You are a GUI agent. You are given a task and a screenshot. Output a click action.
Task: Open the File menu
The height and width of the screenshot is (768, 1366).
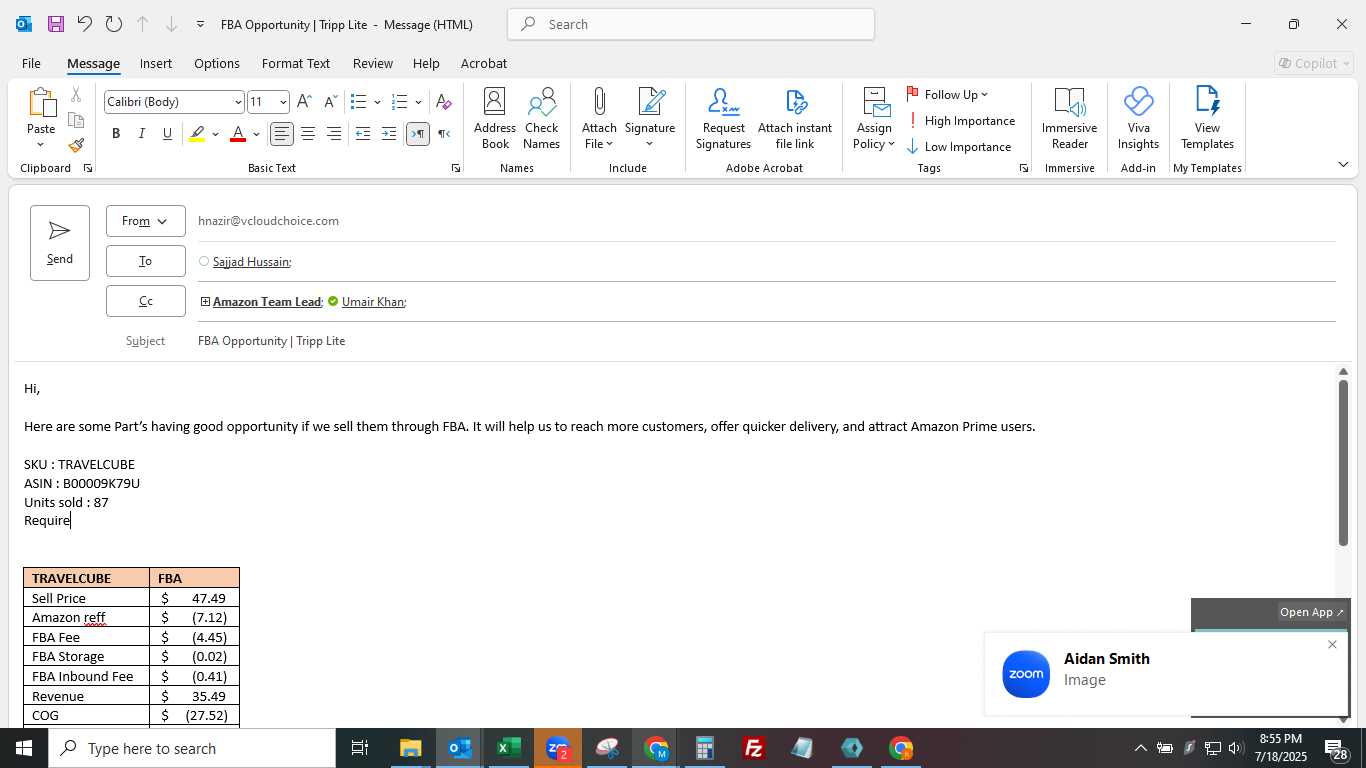click(31, 63)
